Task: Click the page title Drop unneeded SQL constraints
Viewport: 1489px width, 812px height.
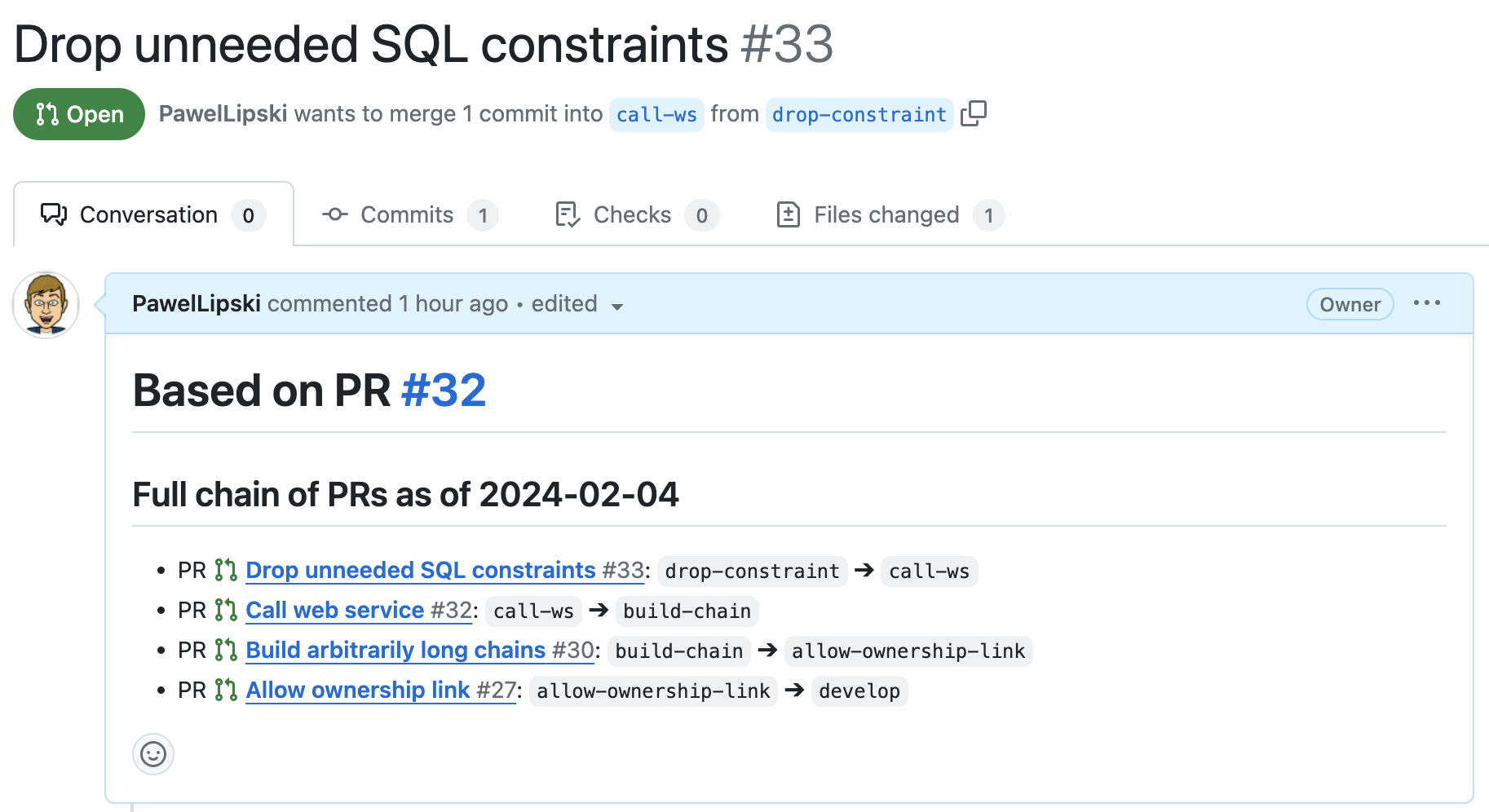Action: pos(371,44)
